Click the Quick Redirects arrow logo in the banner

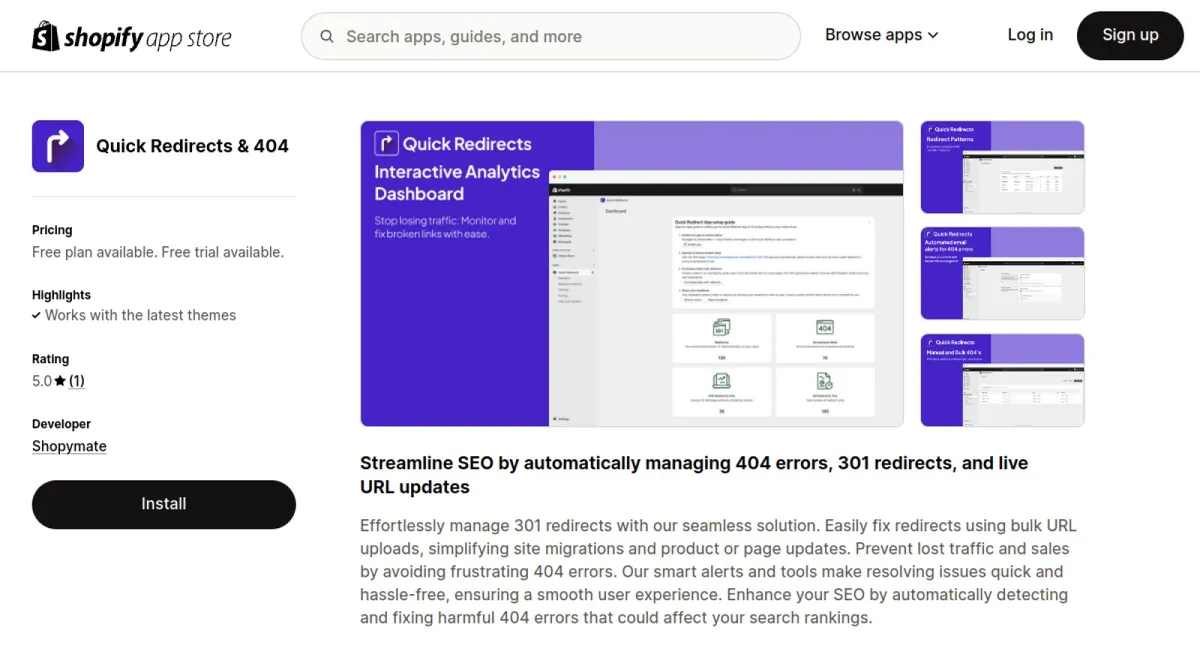tap(386, 143)
